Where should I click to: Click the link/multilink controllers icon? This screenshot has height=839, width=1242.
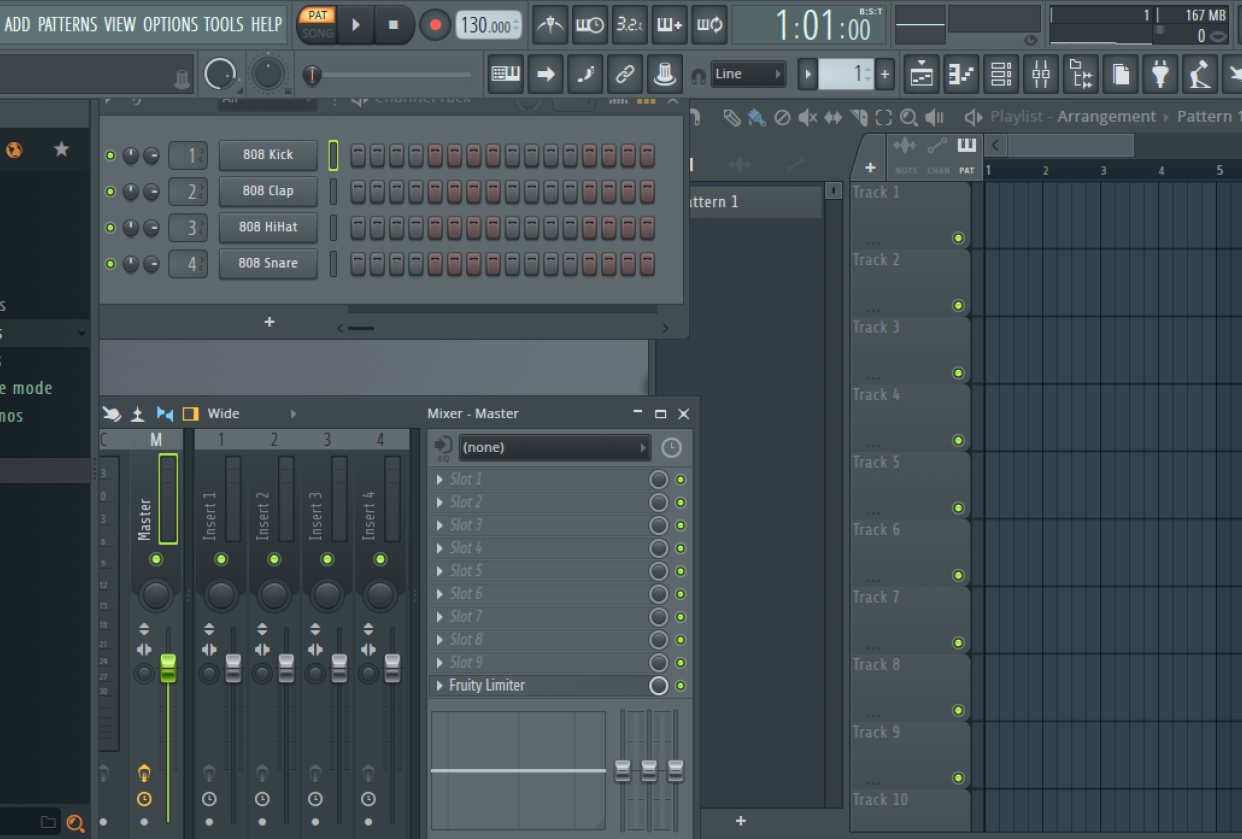[x=624, y=74]
